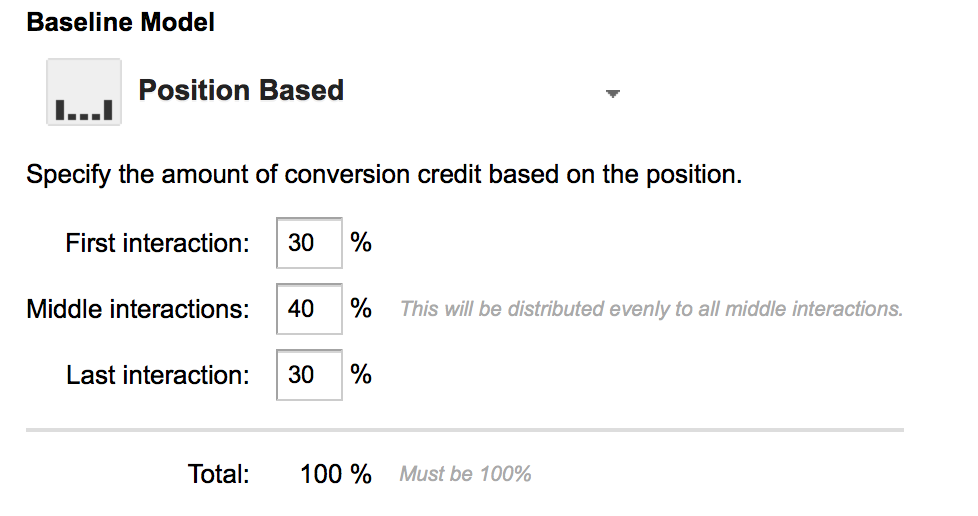The width and height of the screenshot is (978, 516).
Task: Click the conversion credit instruction sentence
Action: pos(384,175)
